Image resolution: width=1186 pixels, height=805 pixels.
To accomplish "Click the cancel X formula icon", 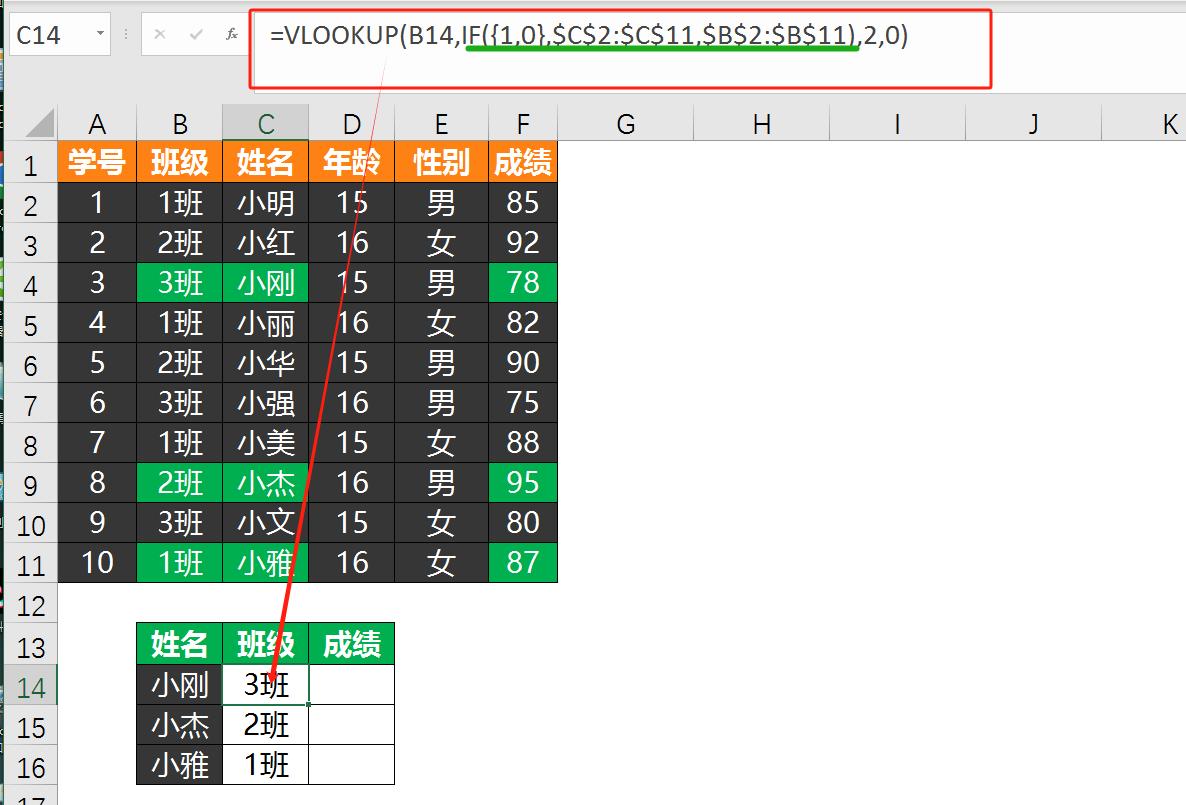I will point(160,34).
